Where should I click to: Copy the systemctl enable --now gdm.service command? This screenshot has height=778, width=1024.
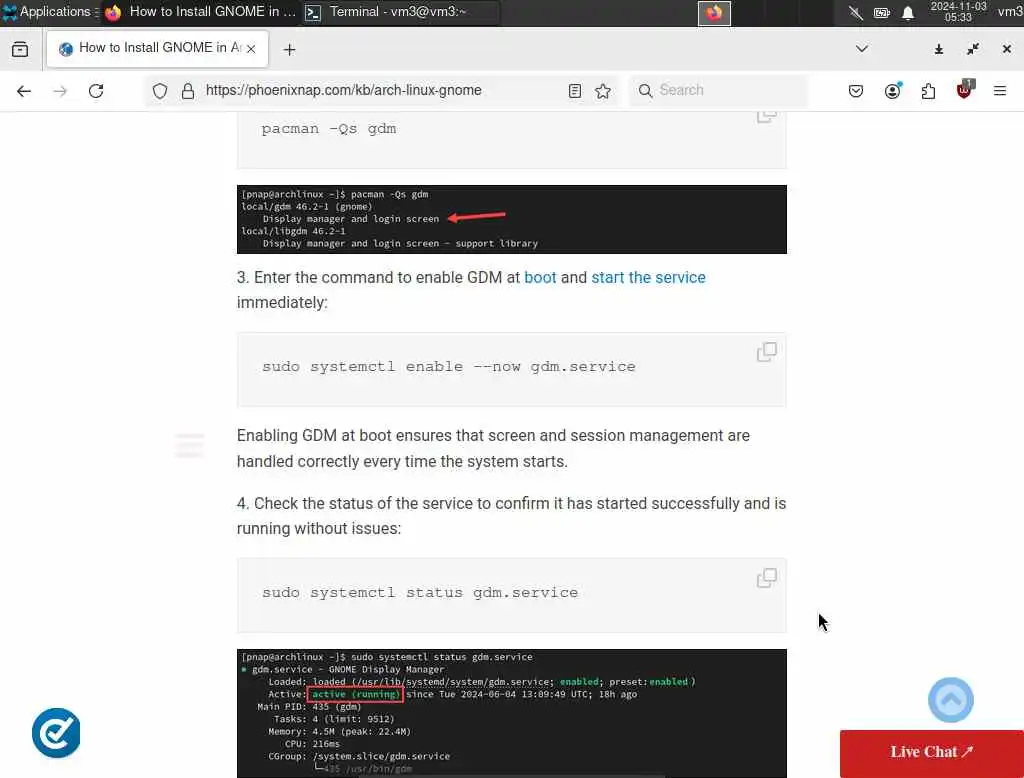(x=767, y=352)
